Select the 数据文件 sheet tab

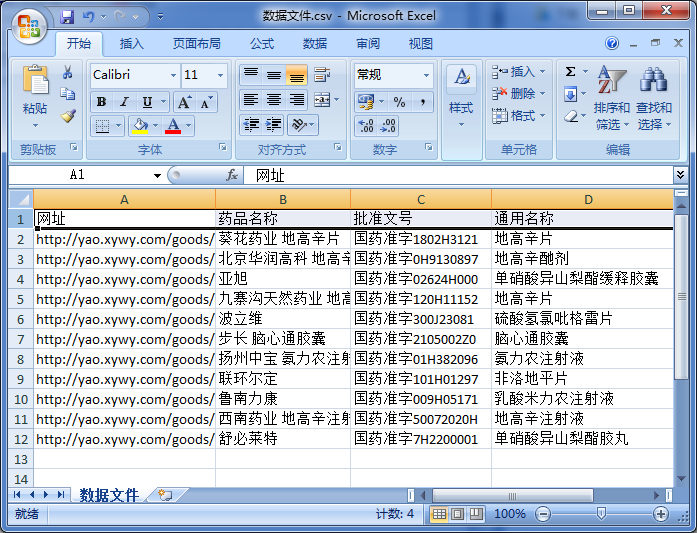click(x=109, y=495)
